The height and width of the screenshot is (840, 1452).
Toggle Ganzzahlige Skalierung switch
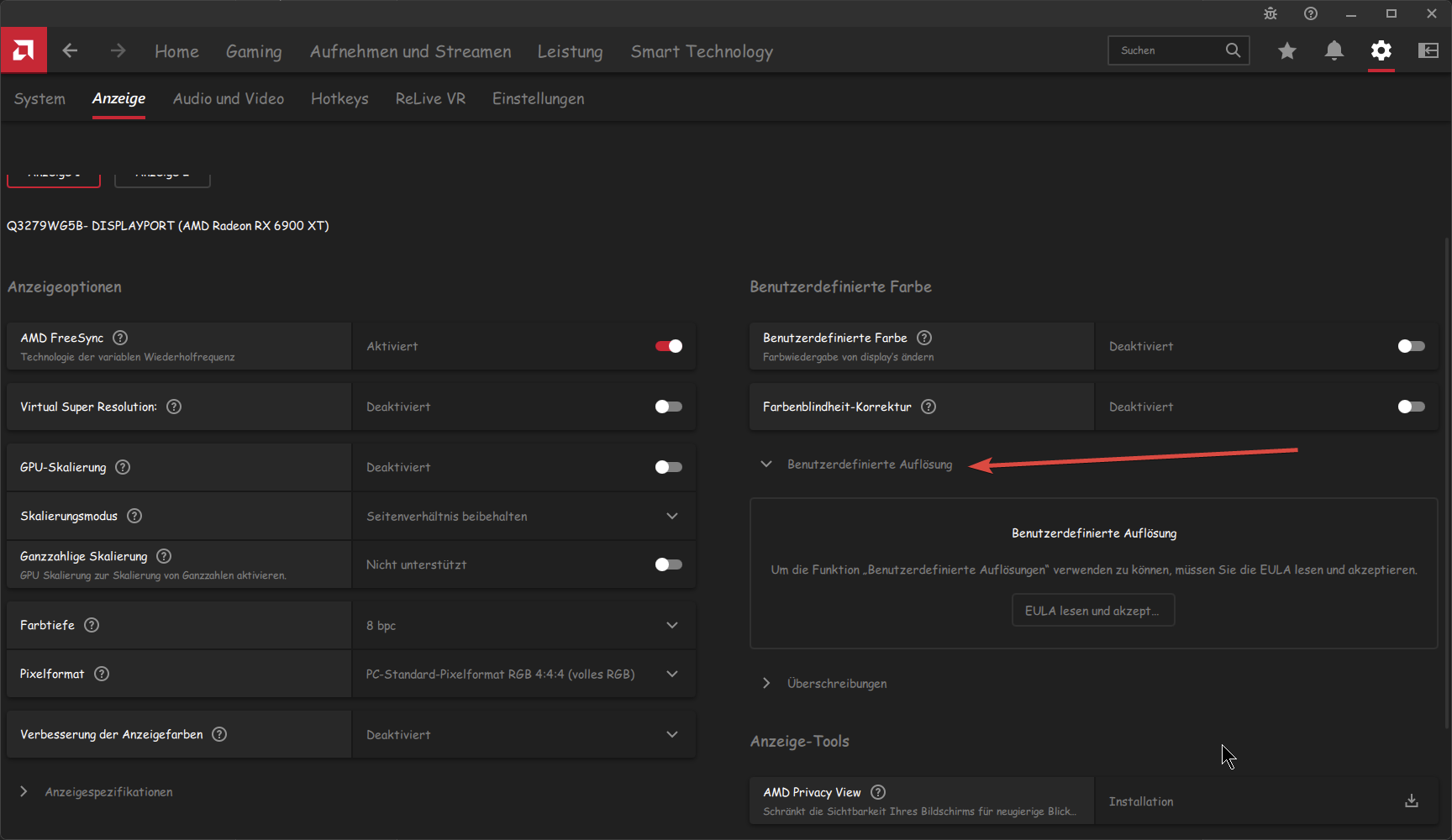pos(669,564)
